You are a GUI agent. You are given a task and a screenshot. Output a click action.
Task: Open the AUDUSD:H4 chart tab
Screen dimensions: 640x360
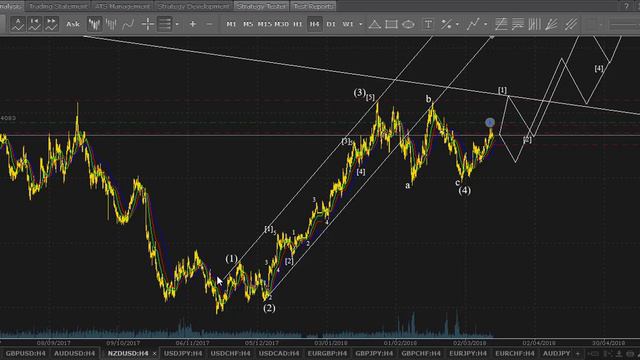[74, 353]
